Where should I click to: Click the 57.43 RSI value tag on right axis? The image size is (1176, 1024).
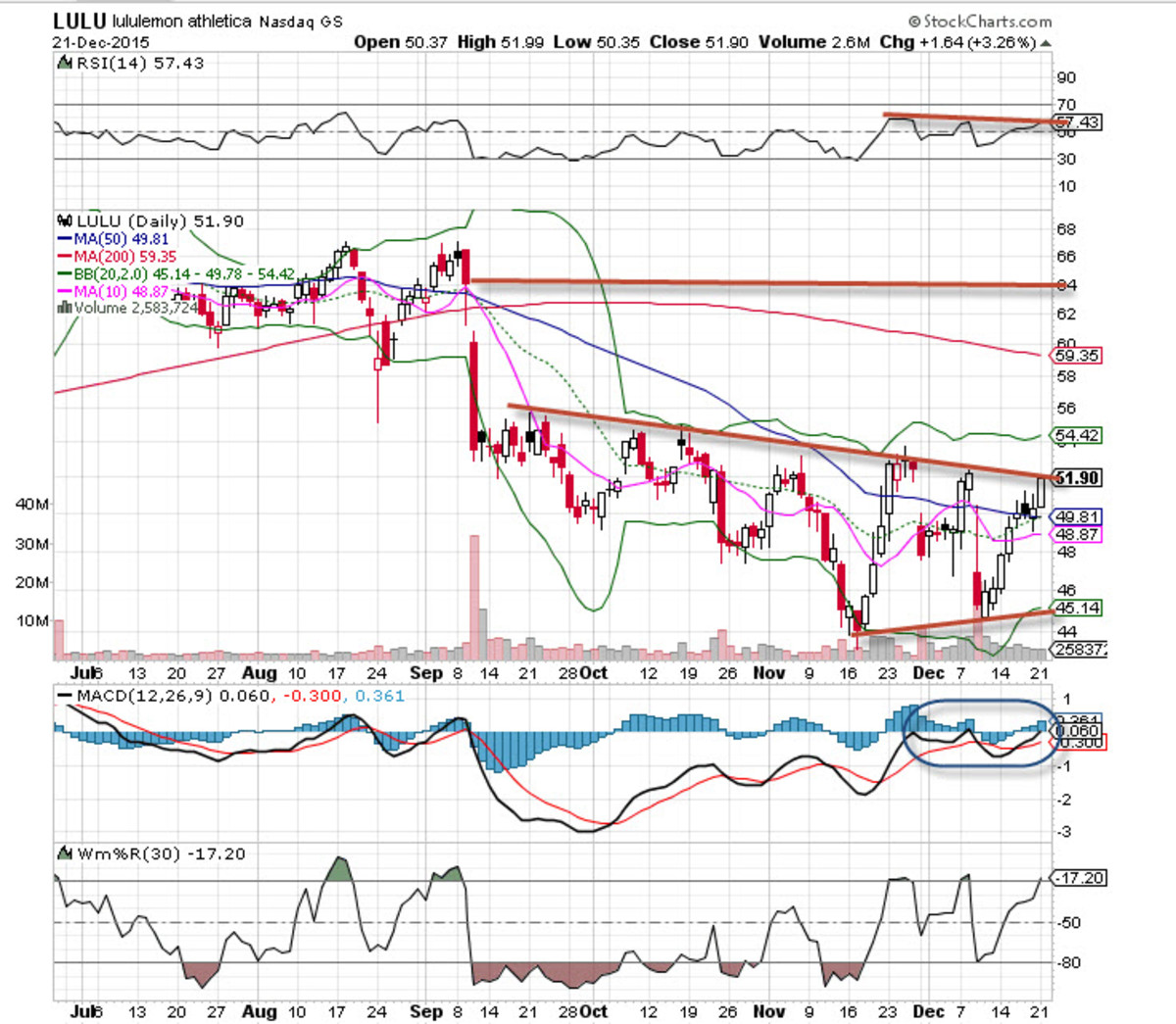pyautogui.click(x=1078, y=122)
